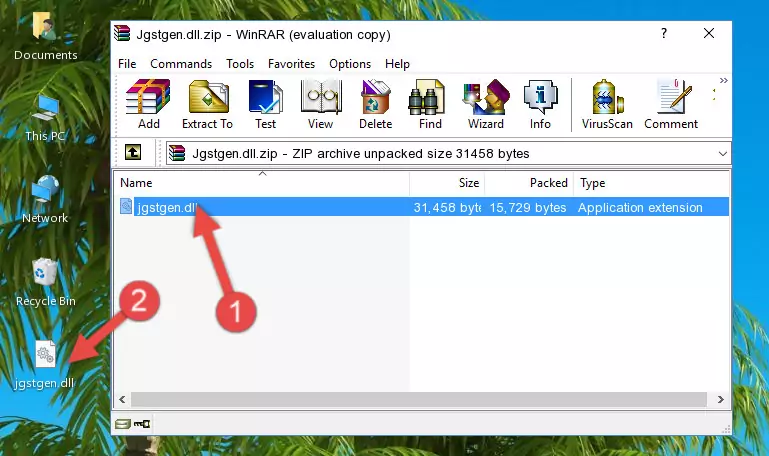Select the jgstgen.dll file on desktop

(45, 366)
